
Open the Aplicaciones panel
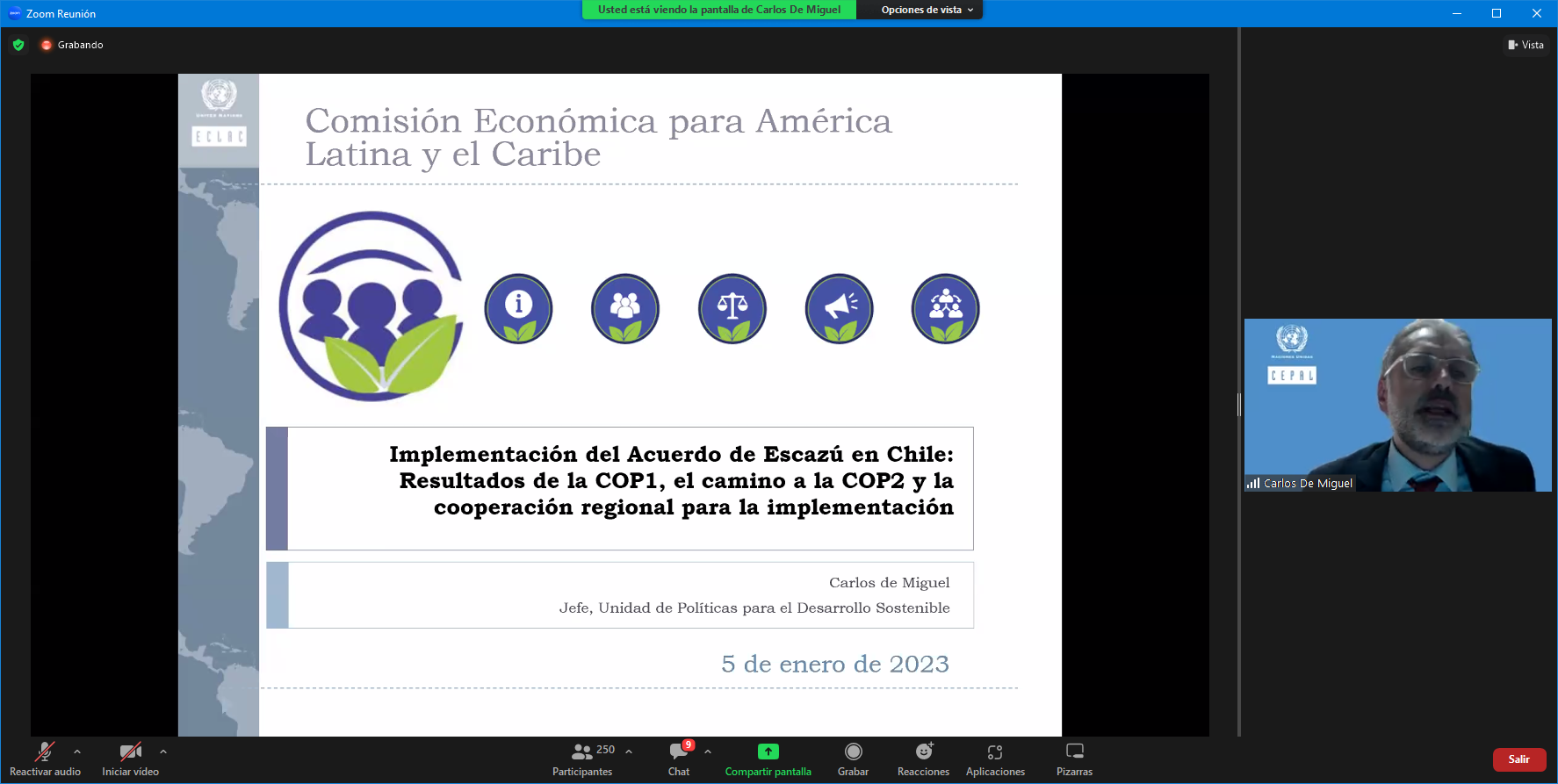point(995,759)
